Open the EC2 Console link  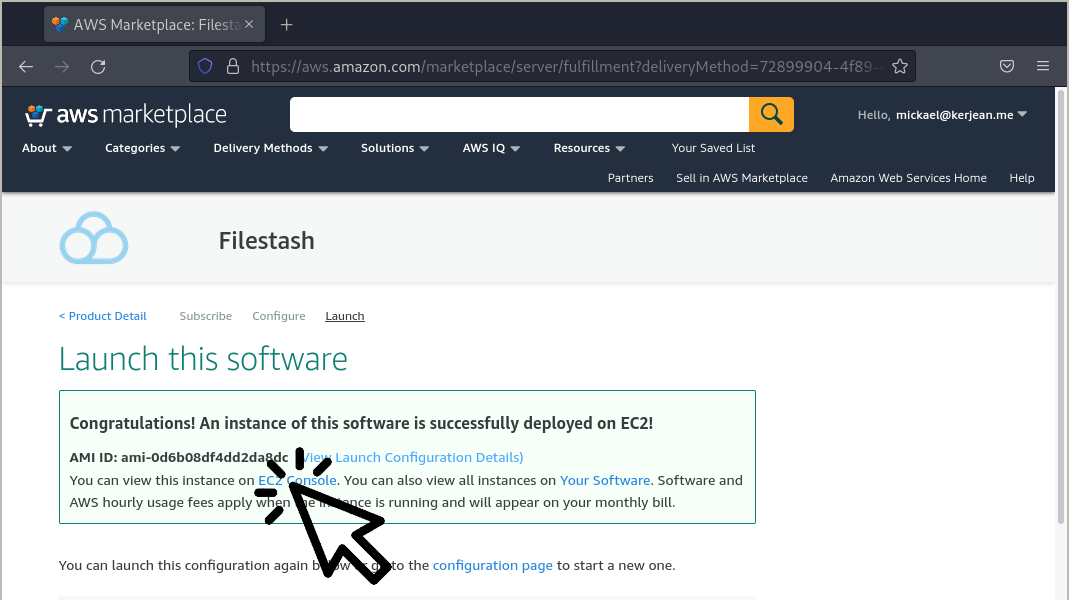(297, 481)
